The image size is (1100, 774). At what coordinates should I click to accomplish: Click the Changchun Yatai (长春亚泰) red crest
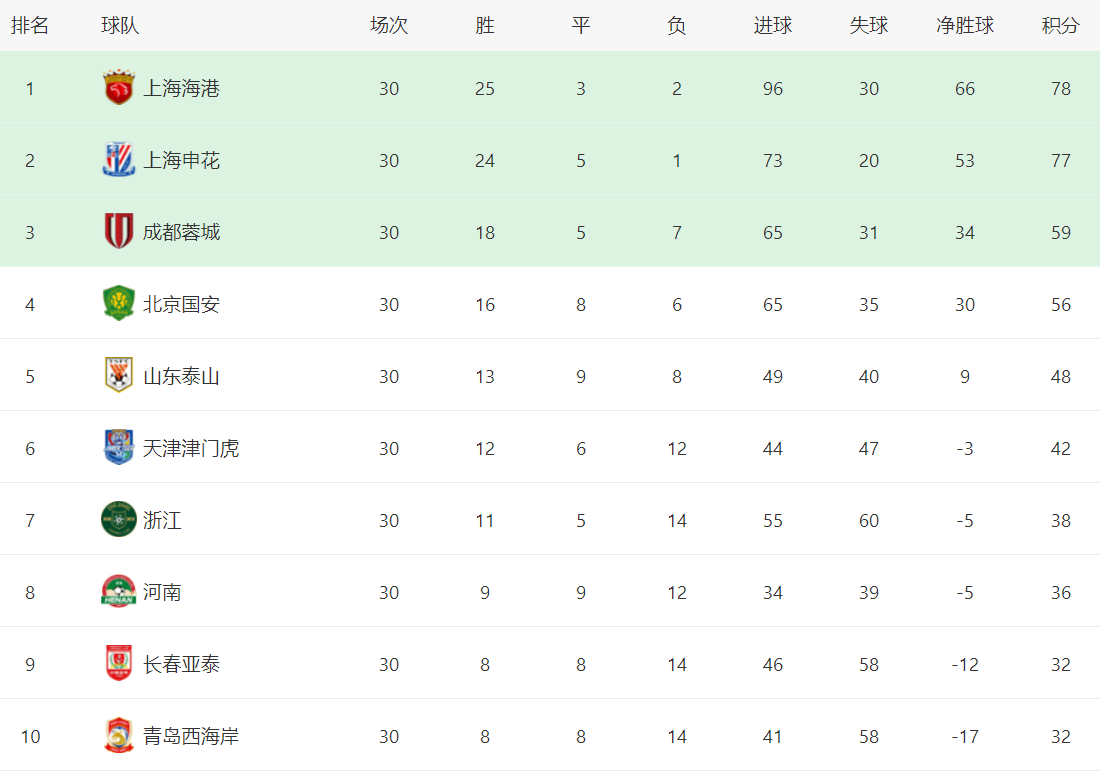119,664
